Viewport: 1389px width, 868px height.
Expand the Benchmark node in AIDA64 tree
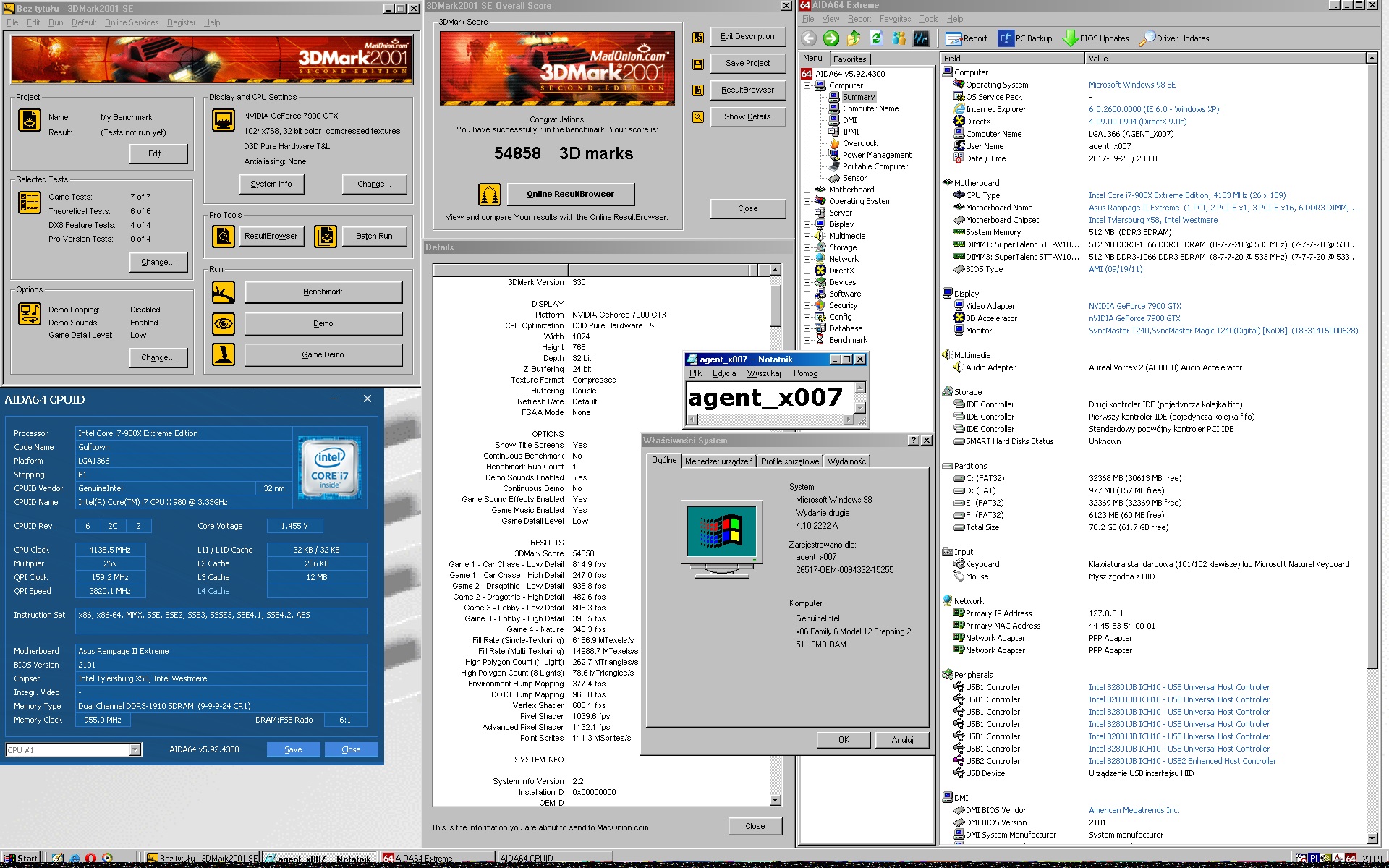807,340
